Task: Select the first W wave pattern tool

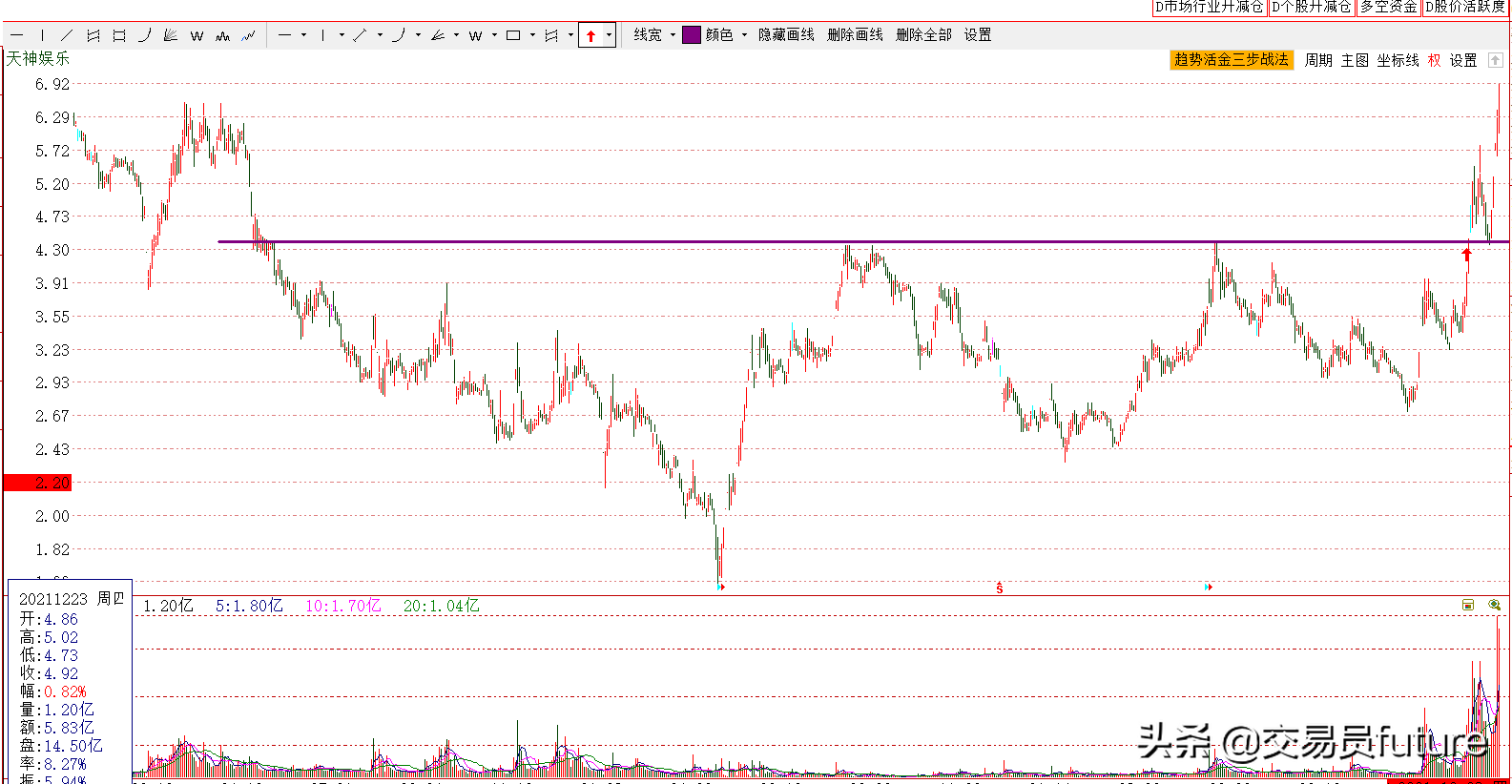Action: pos(197,35)
